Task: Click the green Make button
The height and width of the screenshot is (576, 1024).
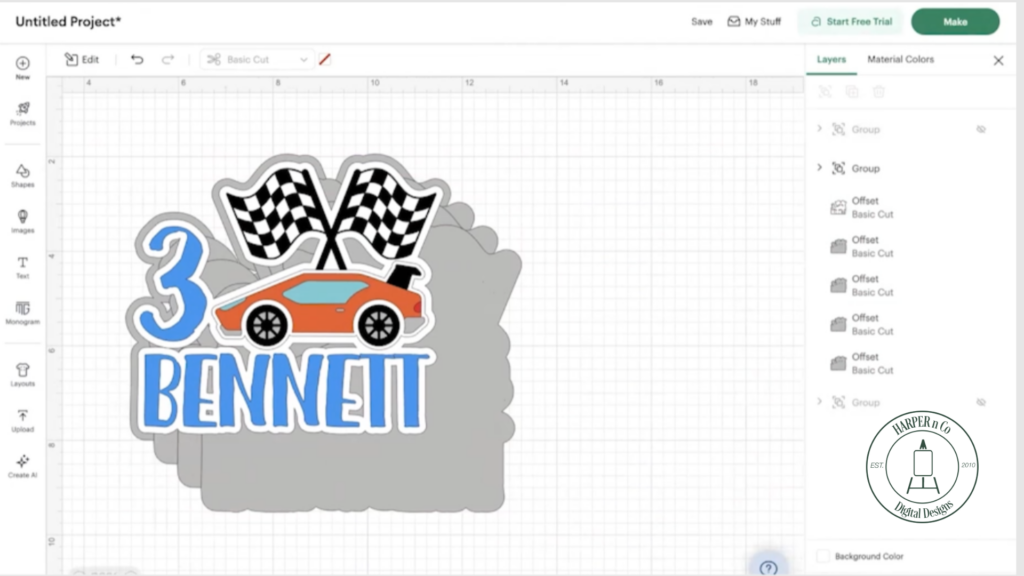Action: pyautogui.click(x=955, y=22)
